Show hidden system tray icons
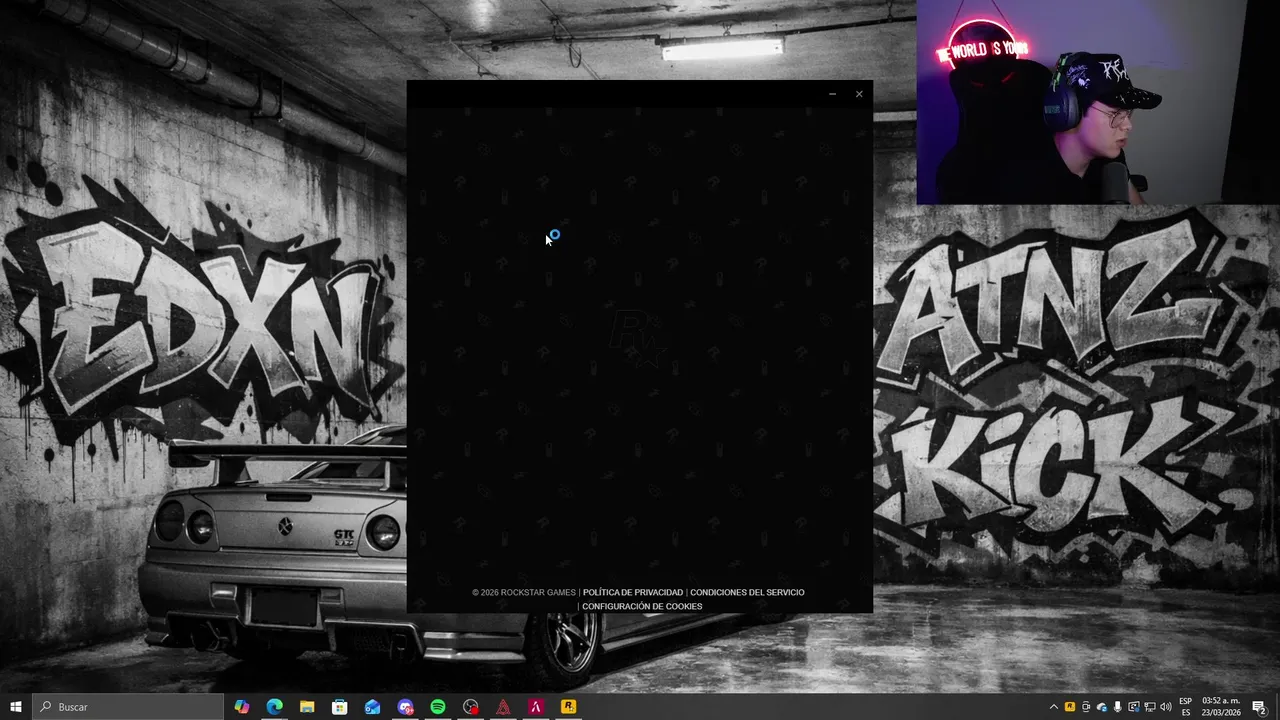 (1053, 707)
